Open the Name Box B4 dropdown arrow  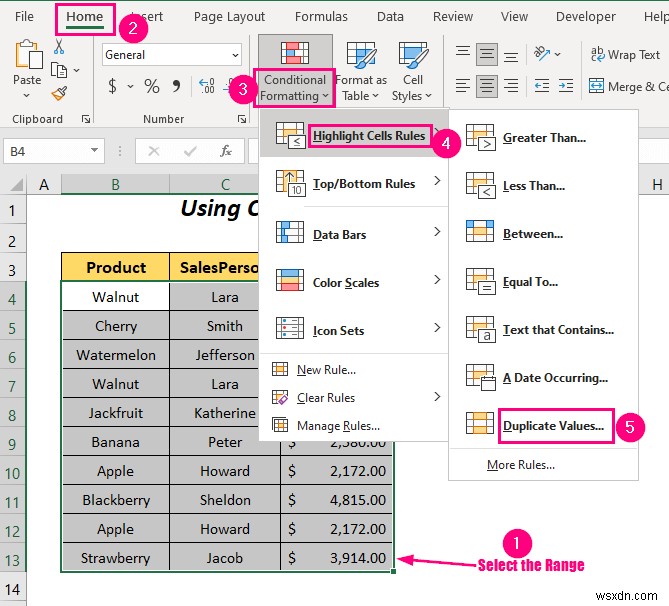click(x=94, y=150)
